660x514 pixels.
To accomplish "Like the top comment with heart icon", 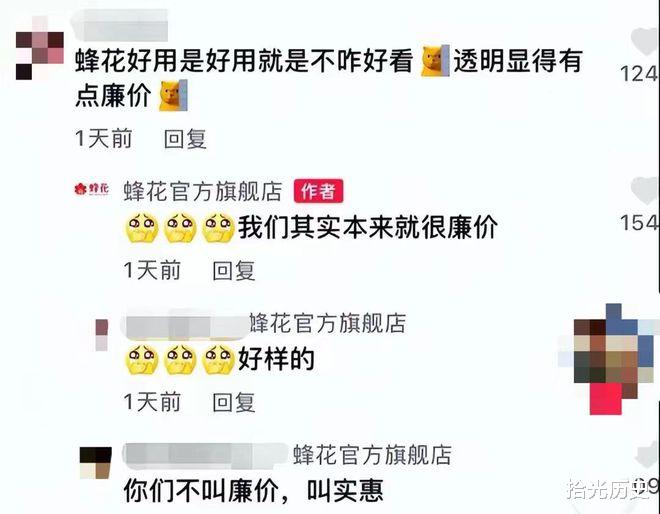I will click(645, 41).
